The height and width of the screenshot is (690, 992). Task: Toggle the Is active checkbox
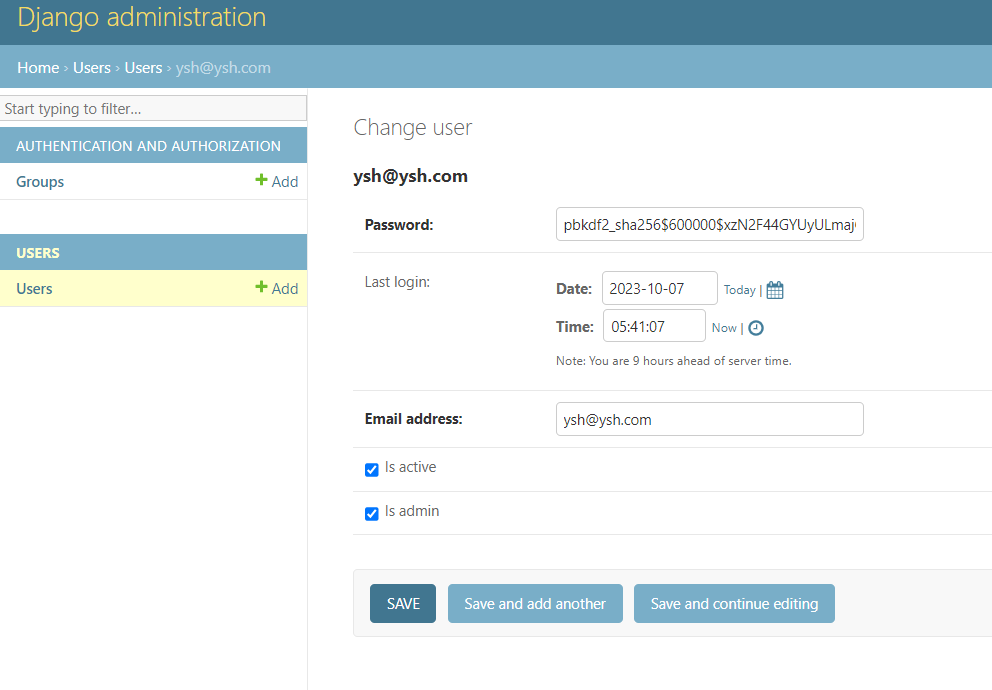pyautogui.click(x=371, y=469)
